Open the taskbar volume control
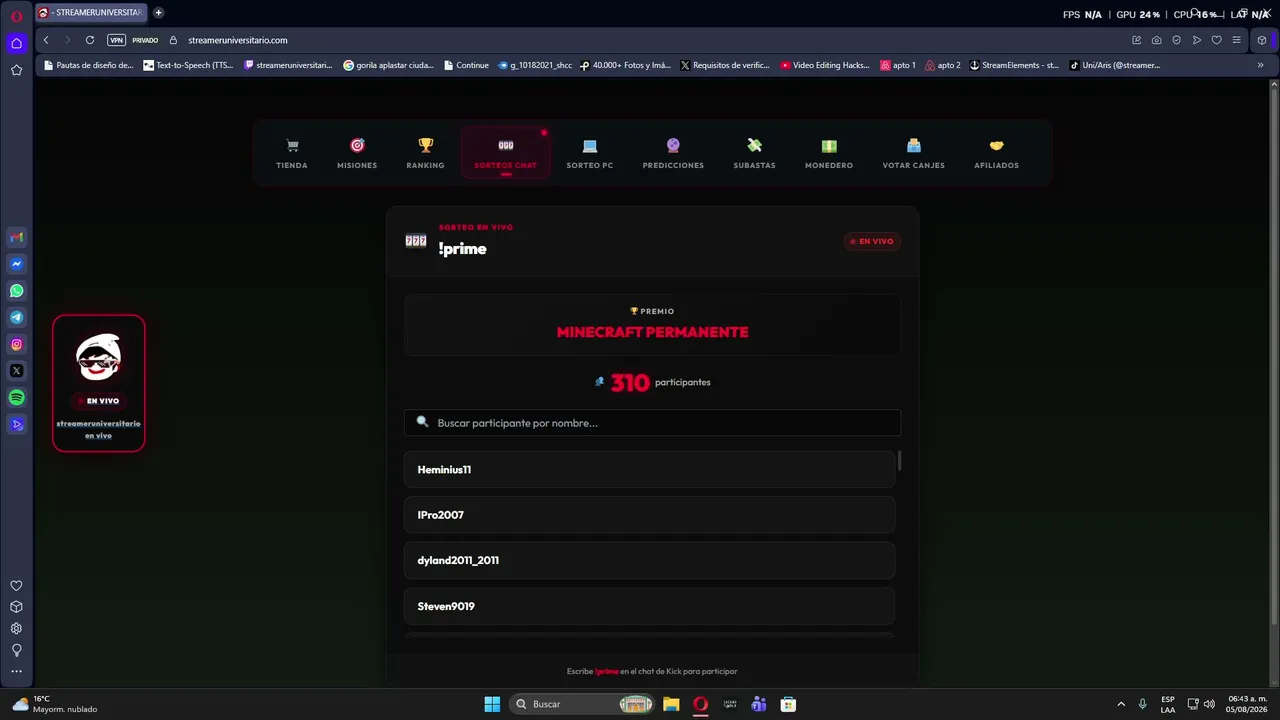Image resolution: width=1280 pixels, height=720 pixels. pos(1211,704)
